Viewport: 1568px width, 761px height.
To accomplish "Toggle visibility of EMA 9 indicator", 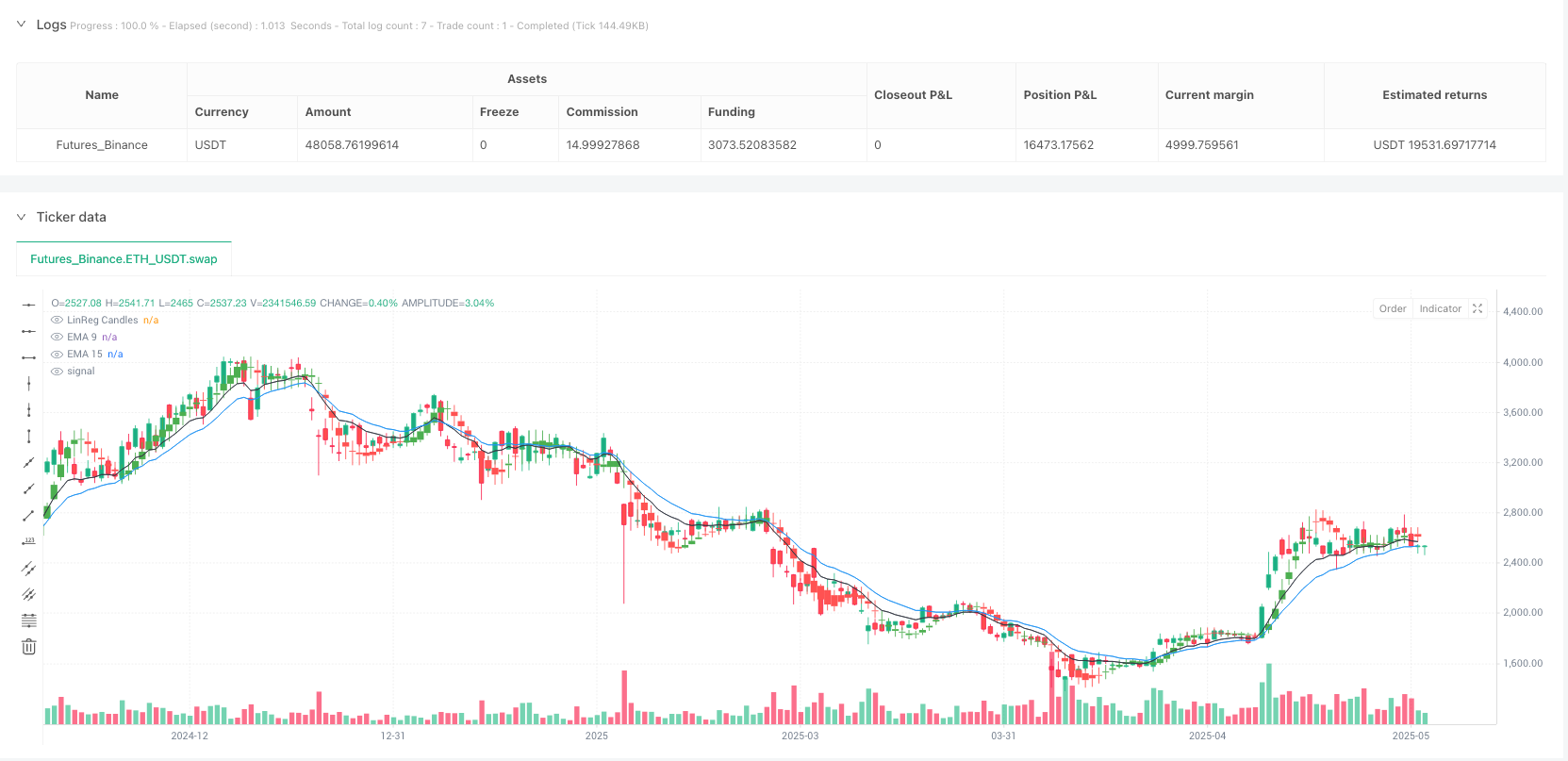I will point(57,338).
